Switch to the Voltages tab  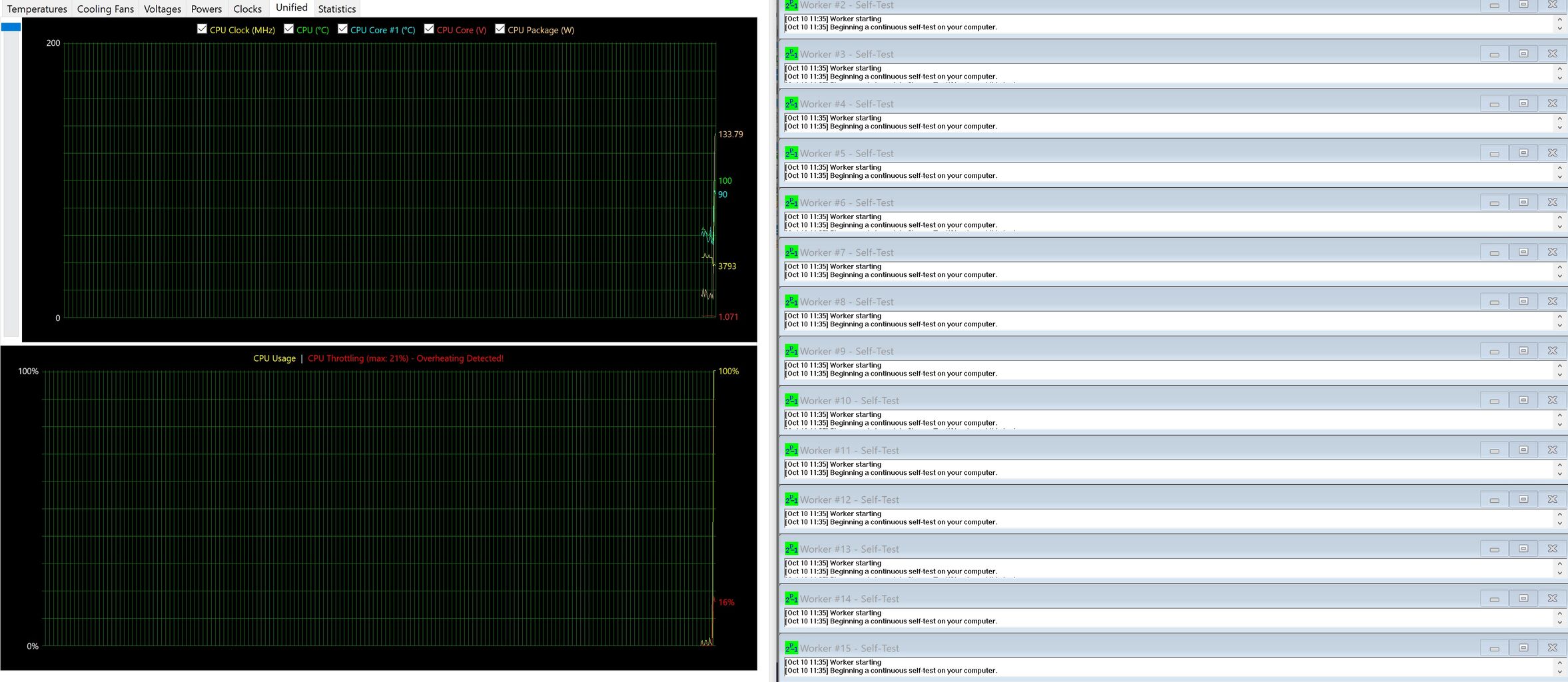click(163, 9)
